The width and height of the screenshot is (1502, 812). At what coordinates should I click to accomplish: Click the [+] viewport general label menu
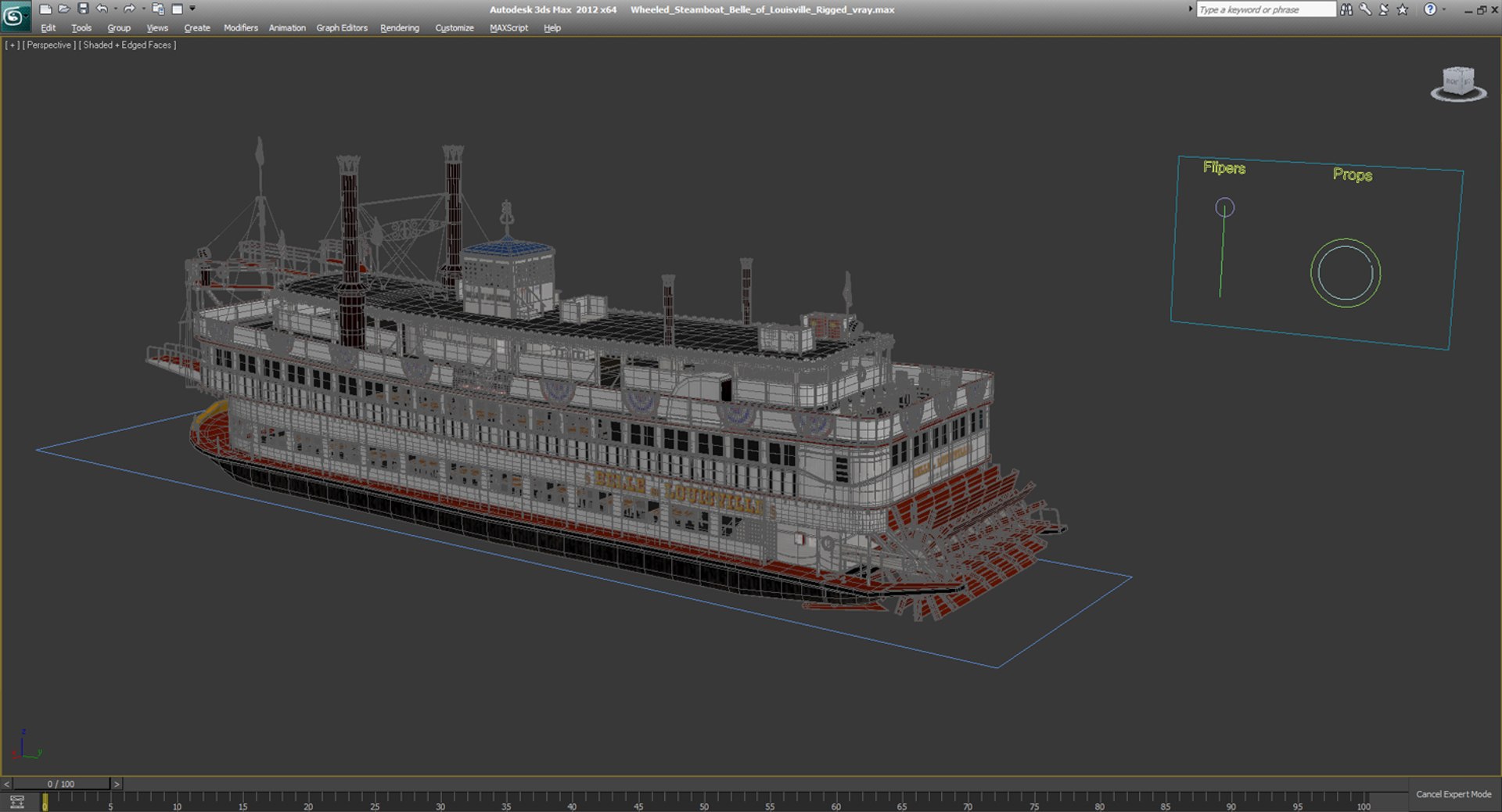pyautogui.click(x=12, y=45)
